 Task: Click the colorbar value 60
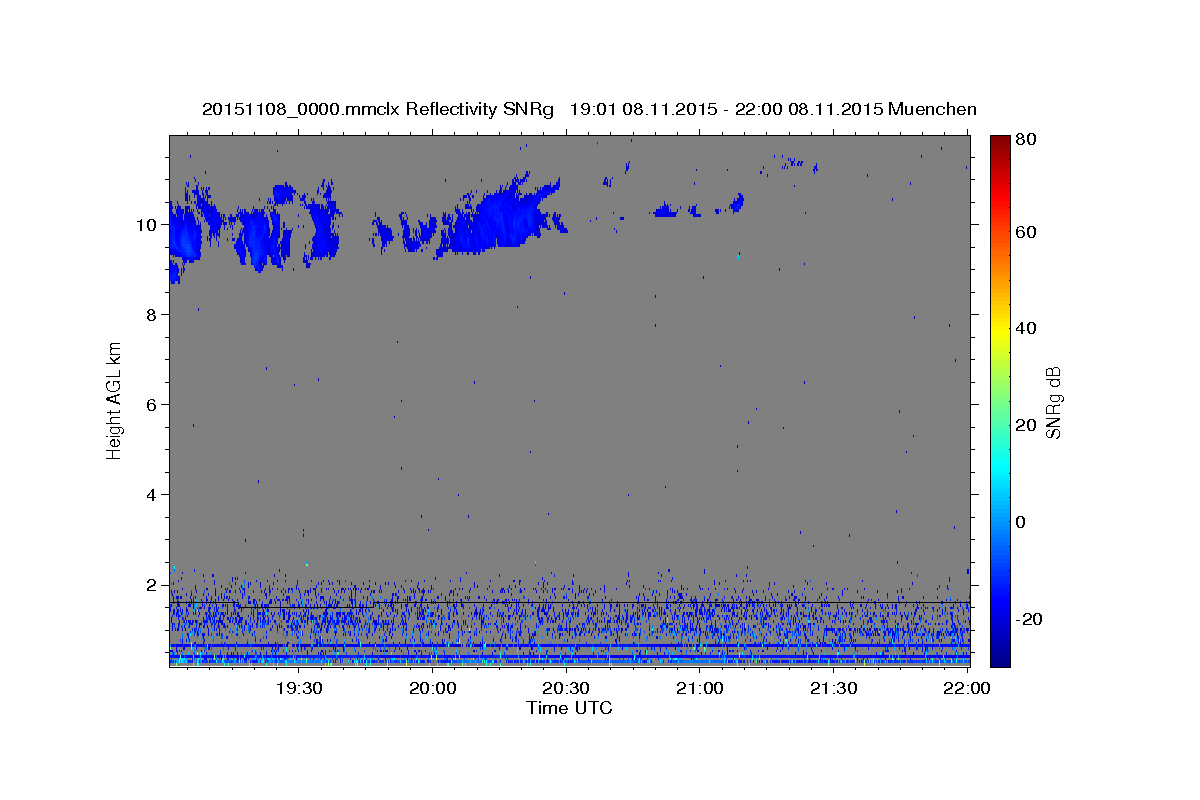(x=1025, y=232)
